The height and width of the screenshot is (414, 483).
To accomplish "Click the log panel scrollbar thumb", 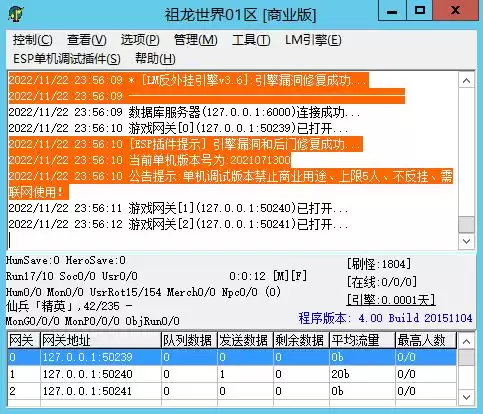I will click(x=466, y=225).
